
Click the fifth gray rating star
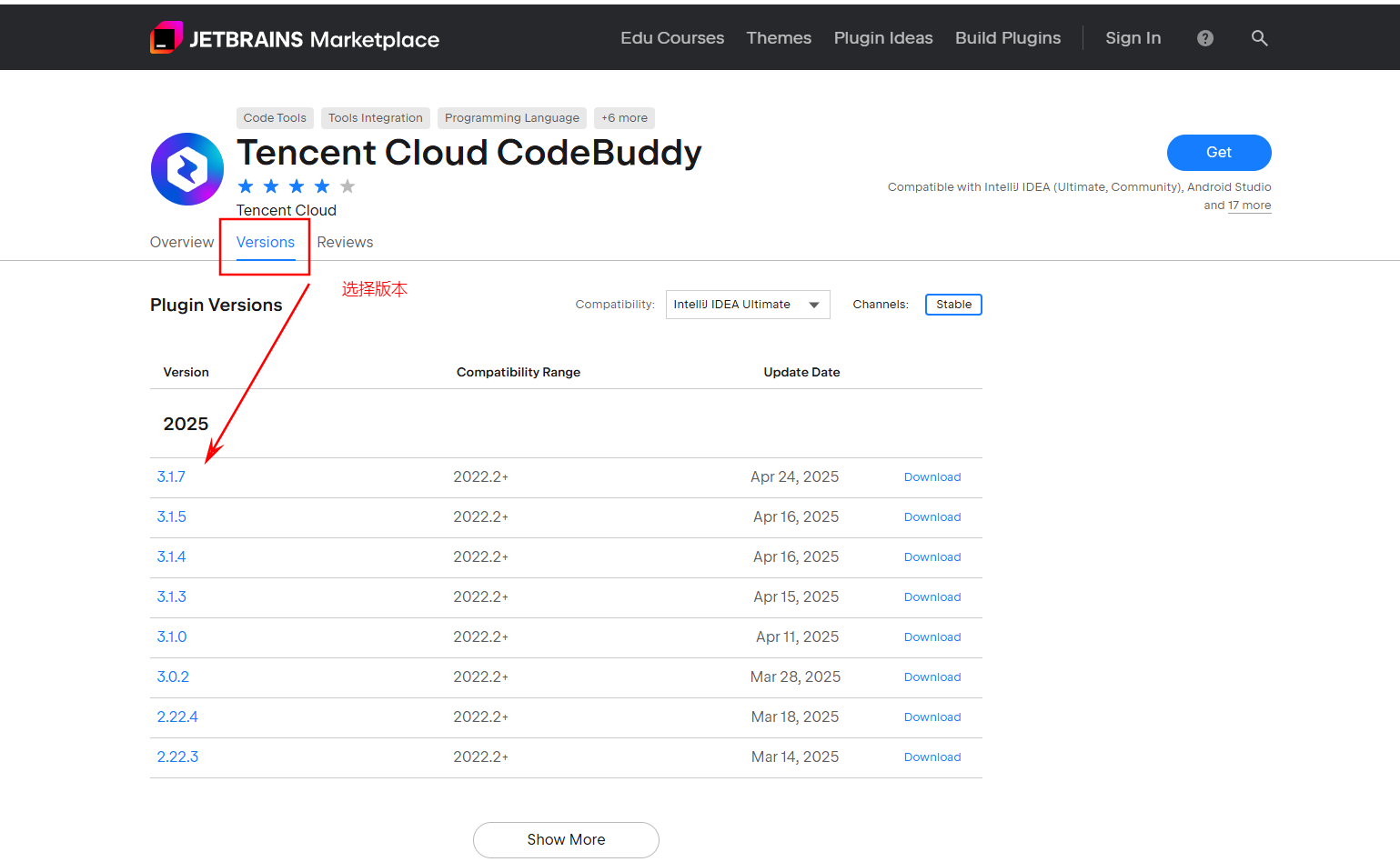347,186
